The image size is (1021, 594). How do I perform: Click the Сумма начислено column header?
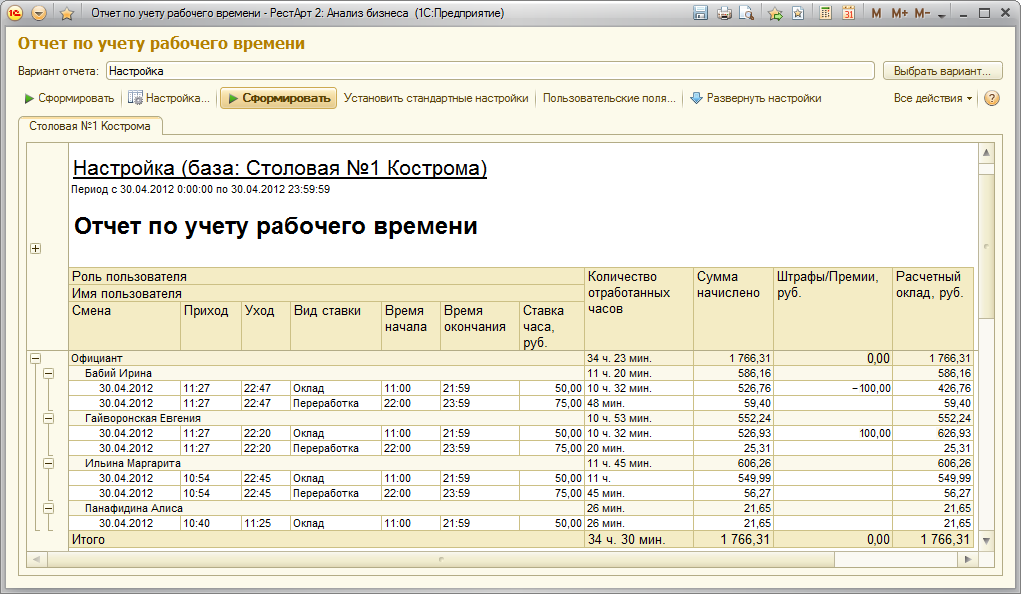coord(733,308)
